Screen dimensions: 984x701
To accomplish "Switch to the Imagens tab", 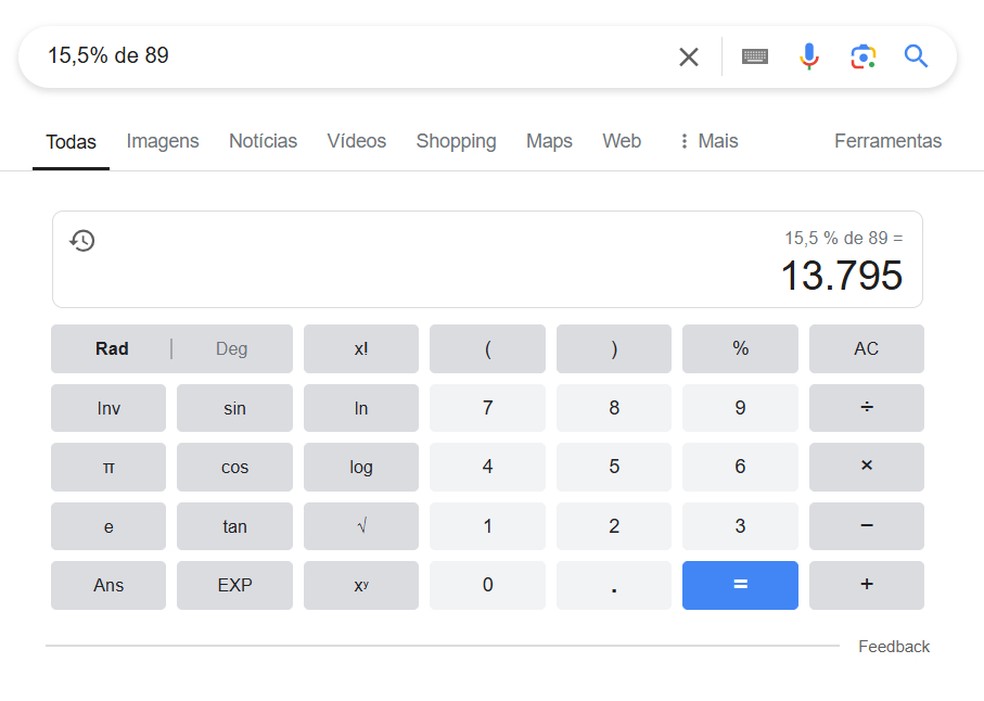I will [x=162, y=141].
